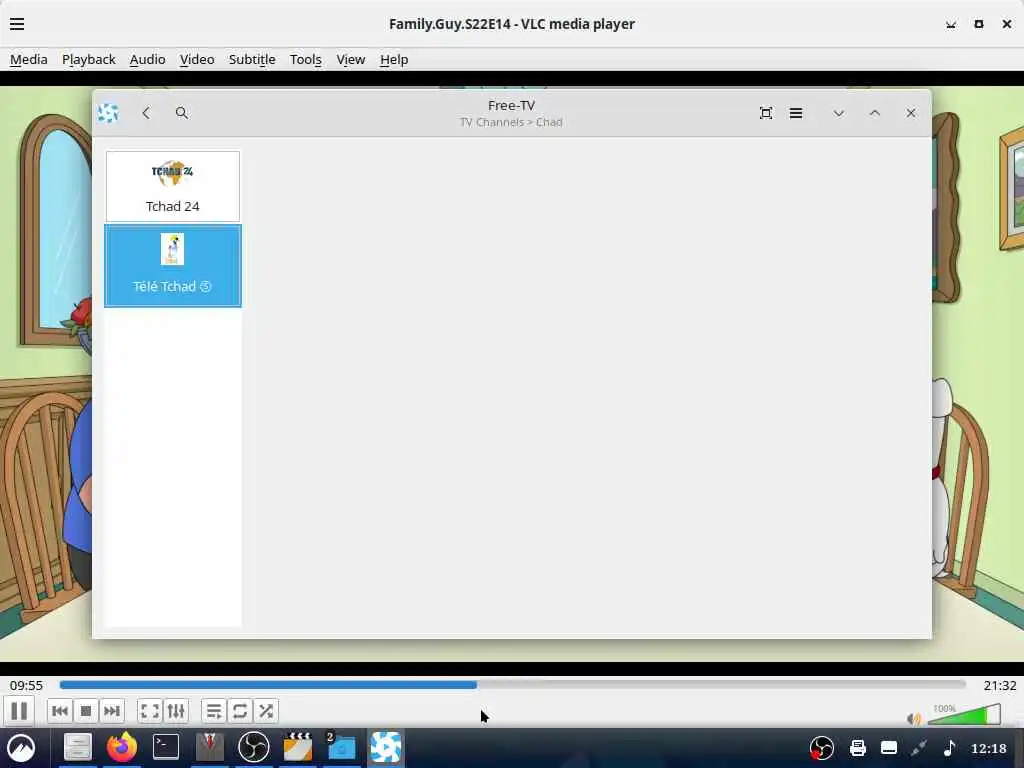Toggle random shuffle in VLC
The image size is (1024, 768).
[266, 711]
